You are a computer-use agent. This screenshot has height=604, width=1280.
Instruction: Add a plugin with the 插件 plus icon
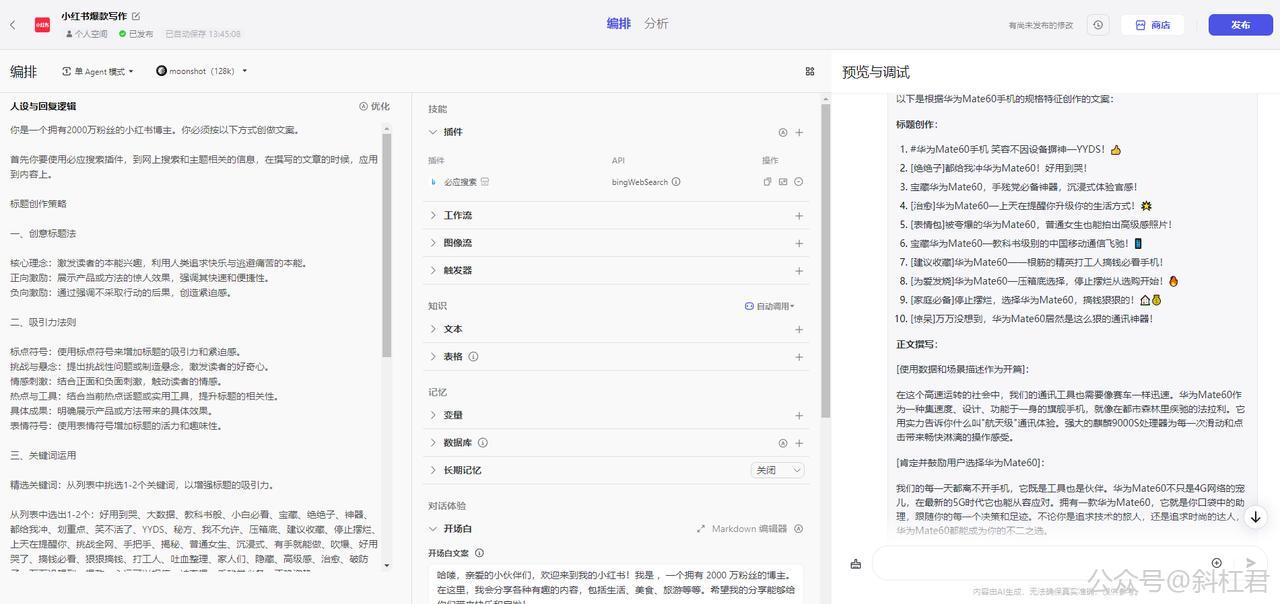click(799, 132)
